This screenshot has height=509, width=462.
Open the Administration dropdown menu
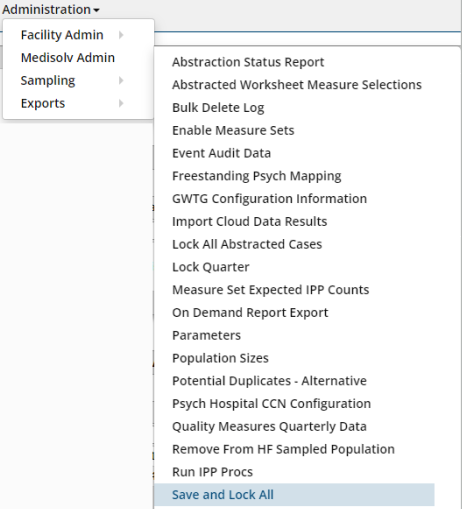point(51,9)
